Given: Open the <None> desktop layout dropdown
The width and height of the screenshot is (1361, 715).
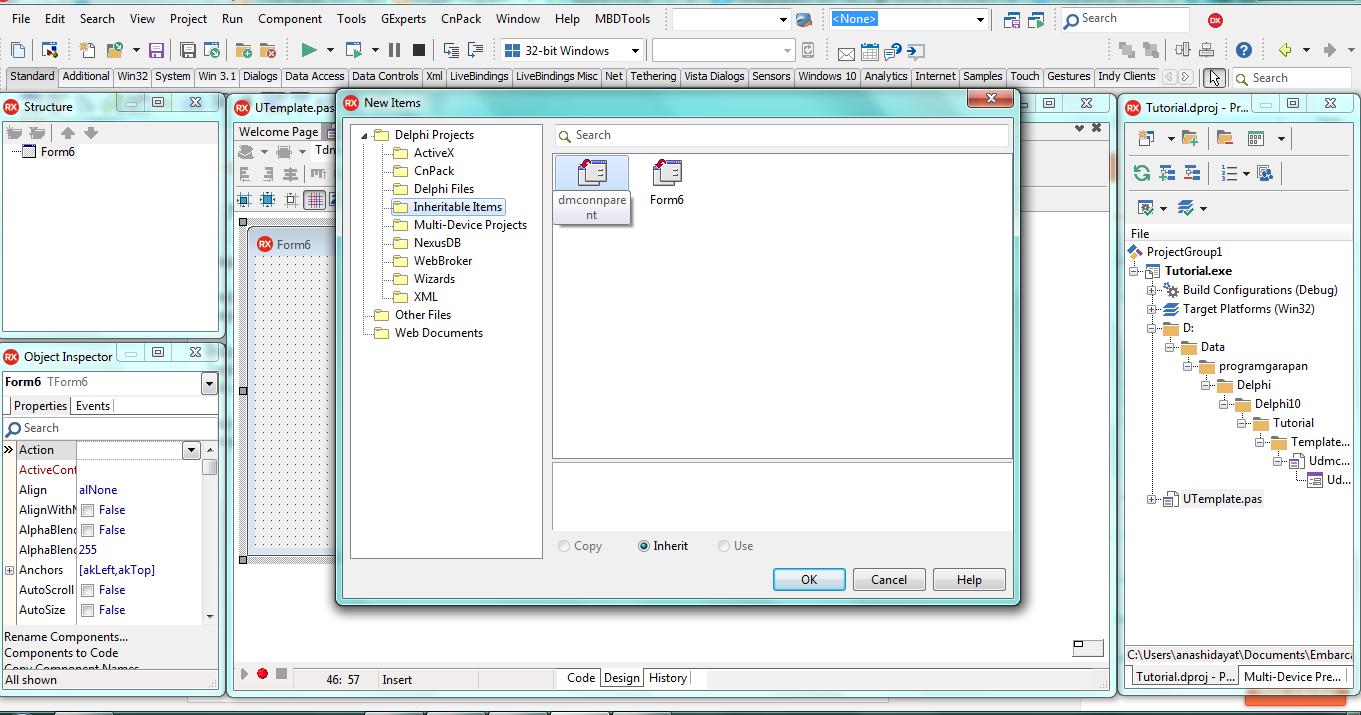Looking at the screenshot, I should [978, 18].
